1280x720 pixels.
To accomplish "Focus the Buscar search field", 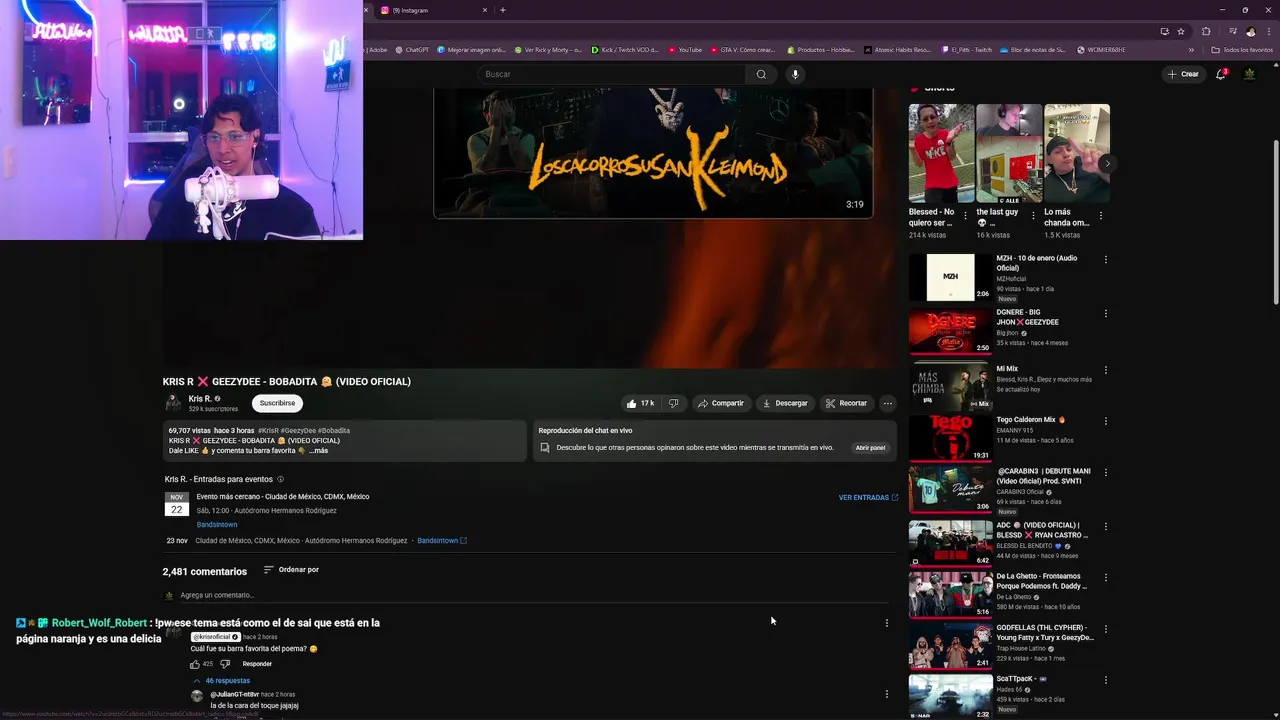I will (610, 74).
